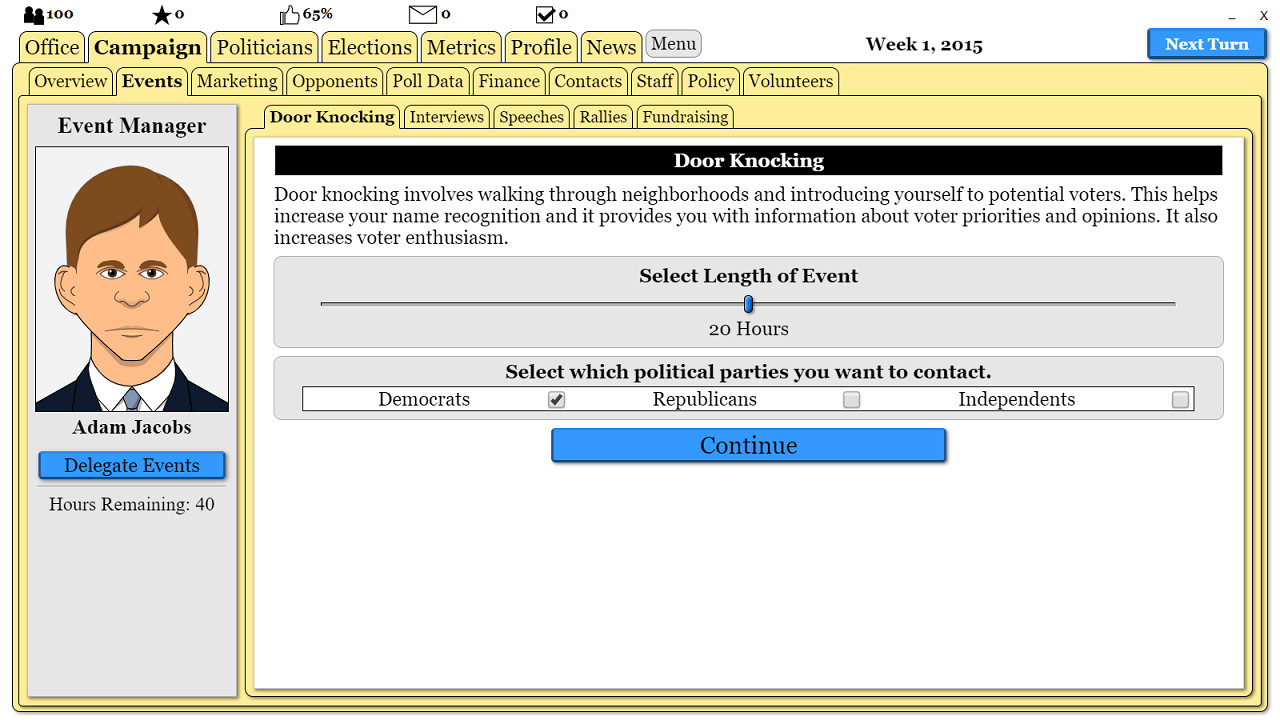
Task: Uncheck the Democrats checkbox
Action: pyautogui.click(x=556, y=399)
